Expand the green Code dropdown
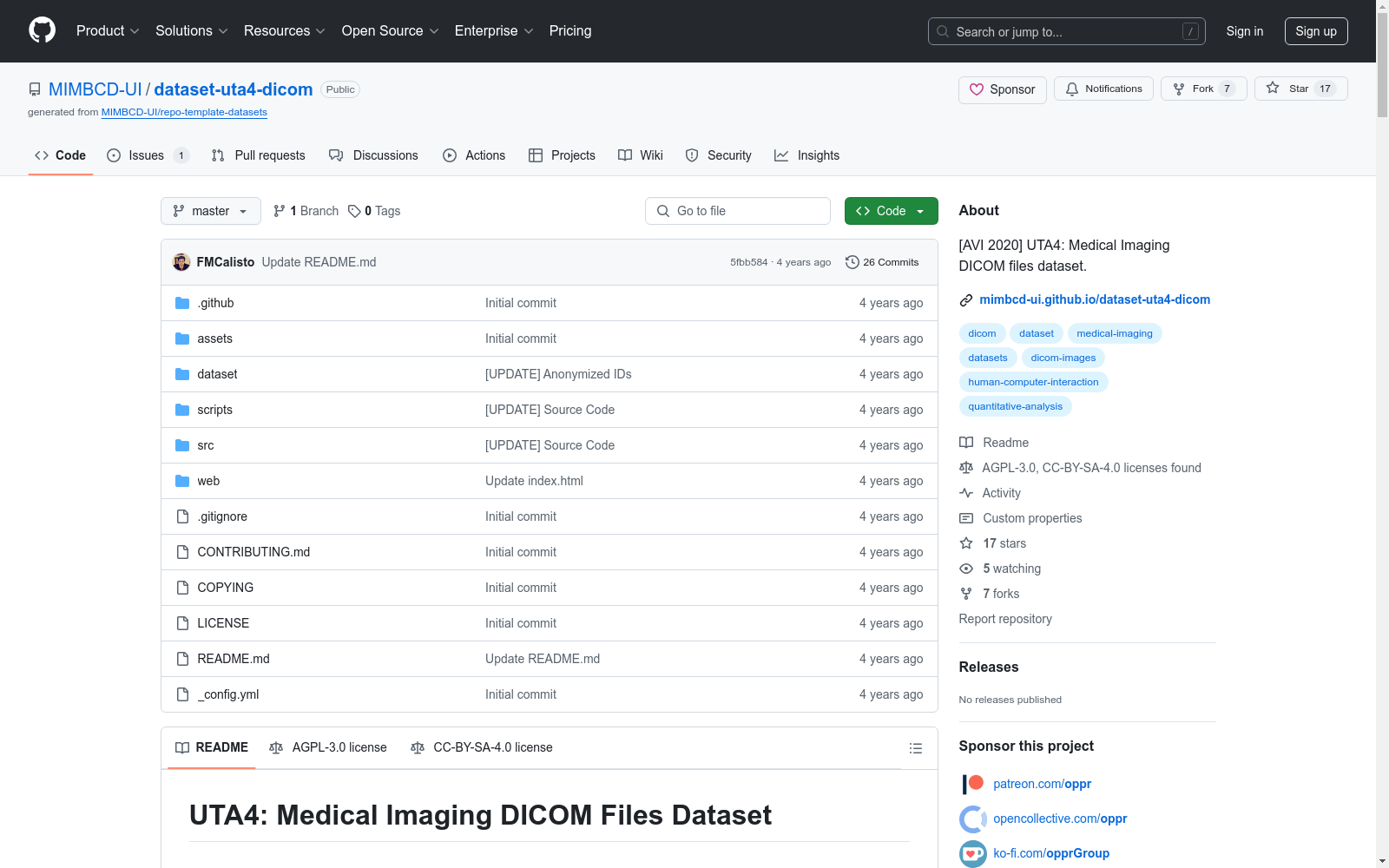Screen dimensions: 1389x868 (891, 210)
